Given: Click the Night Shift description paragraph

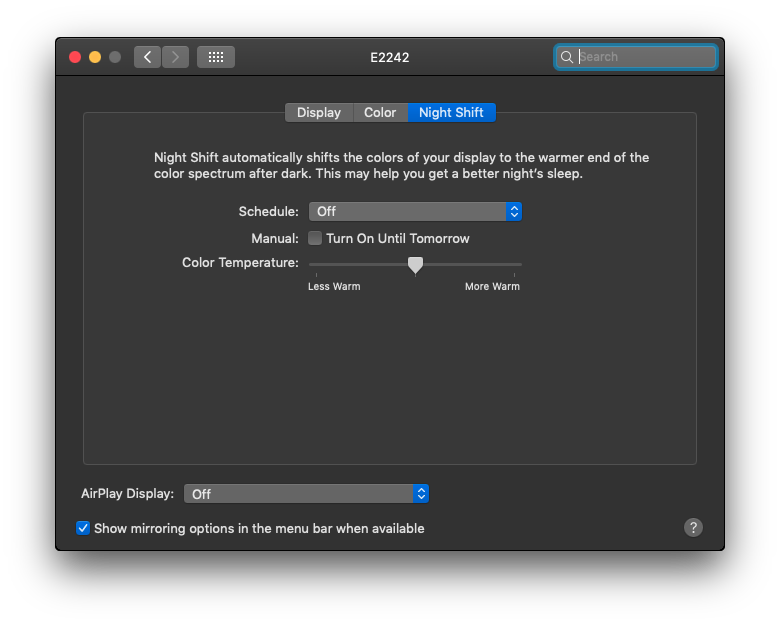Looking at the screenshot, I should point(401,165).
